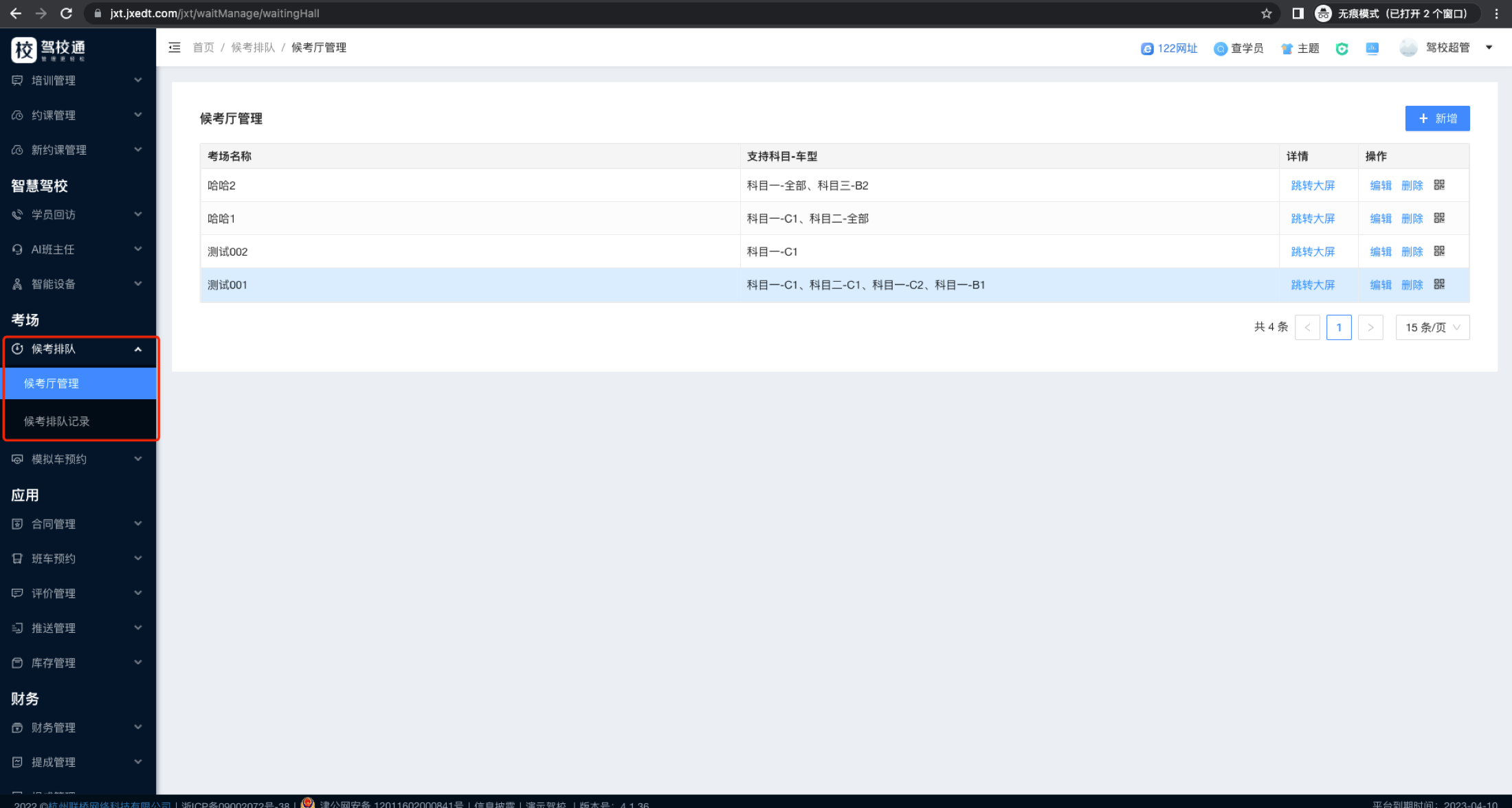Screen dimensions: 1512x808
Task: Click 跳转大屏 for 哈哈1
Action: click(x=1313, y=218)
